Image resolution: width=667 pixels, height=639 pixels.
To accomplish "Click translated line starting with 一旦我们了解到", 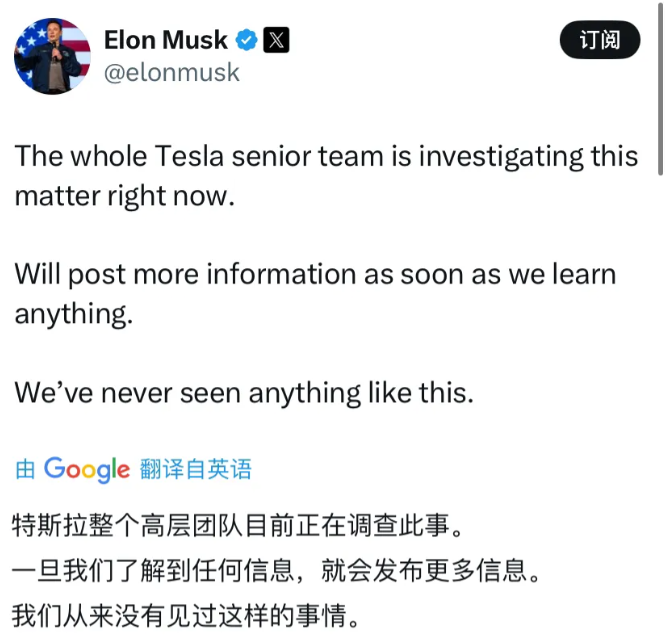I will (x=276, y=571).
